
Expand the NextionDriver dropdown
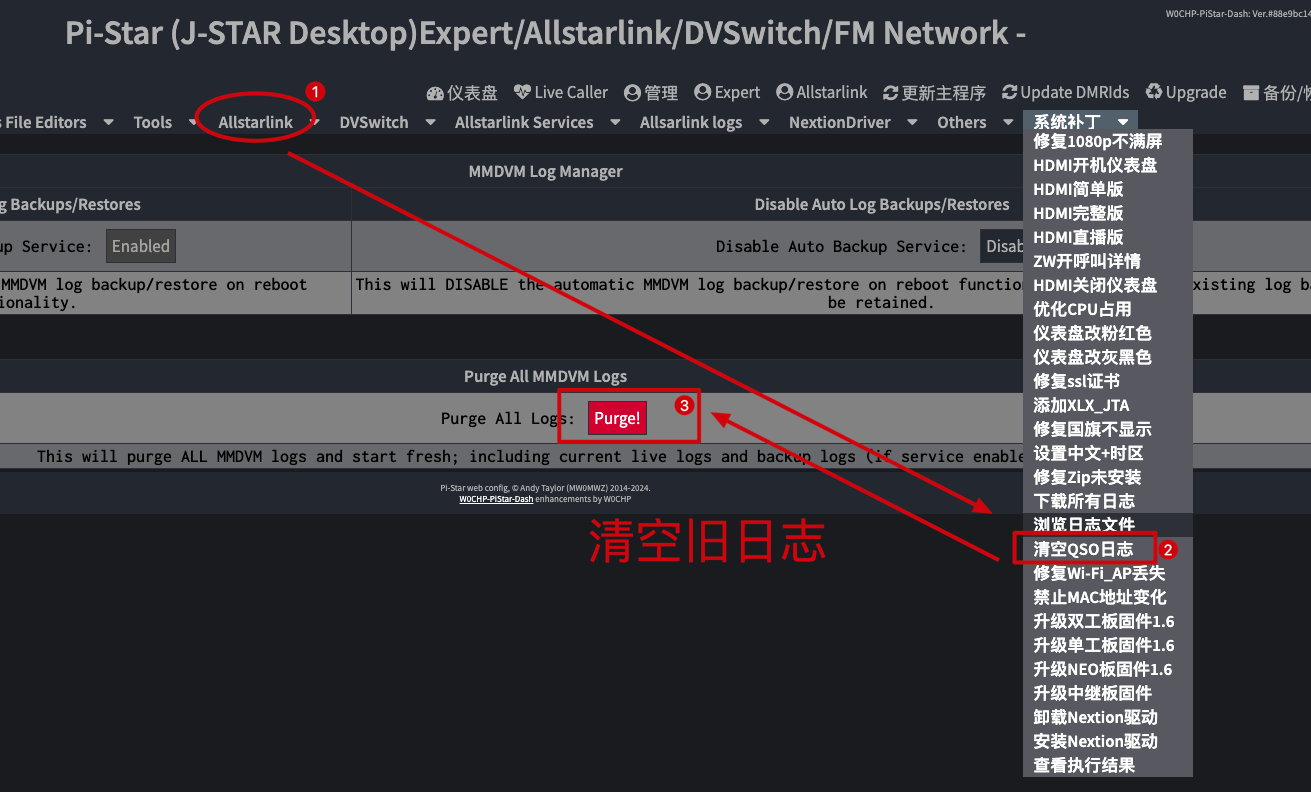tap(852, 122)
